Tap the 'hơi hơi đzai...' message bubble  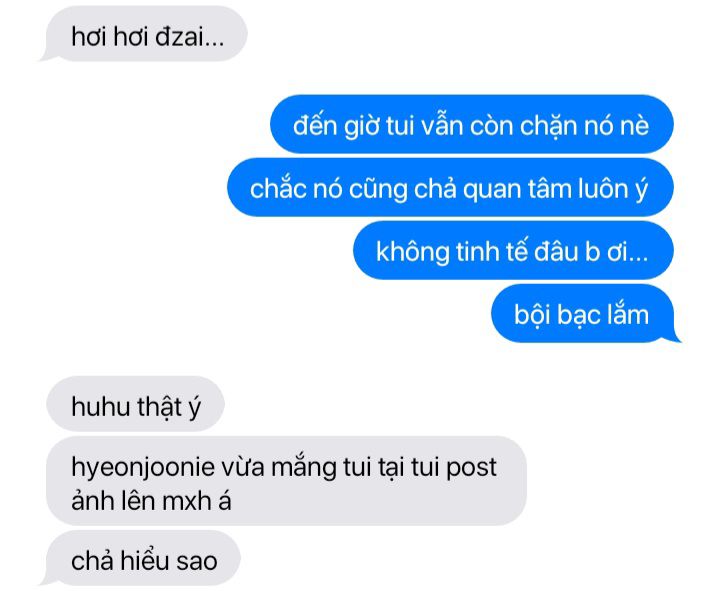coord(146,34)
